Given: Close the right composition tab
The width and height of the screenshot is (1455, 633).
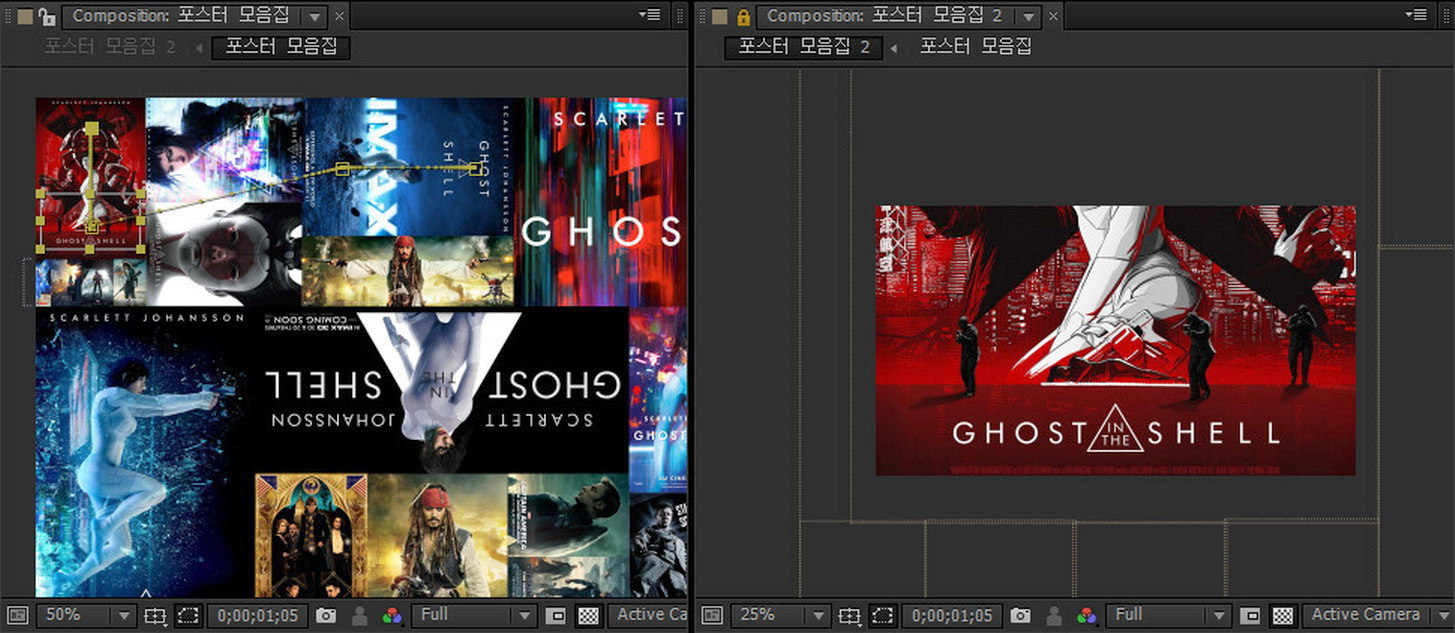Looking at the screenshot, I should pyautogui.click(x=1052, y=17).
